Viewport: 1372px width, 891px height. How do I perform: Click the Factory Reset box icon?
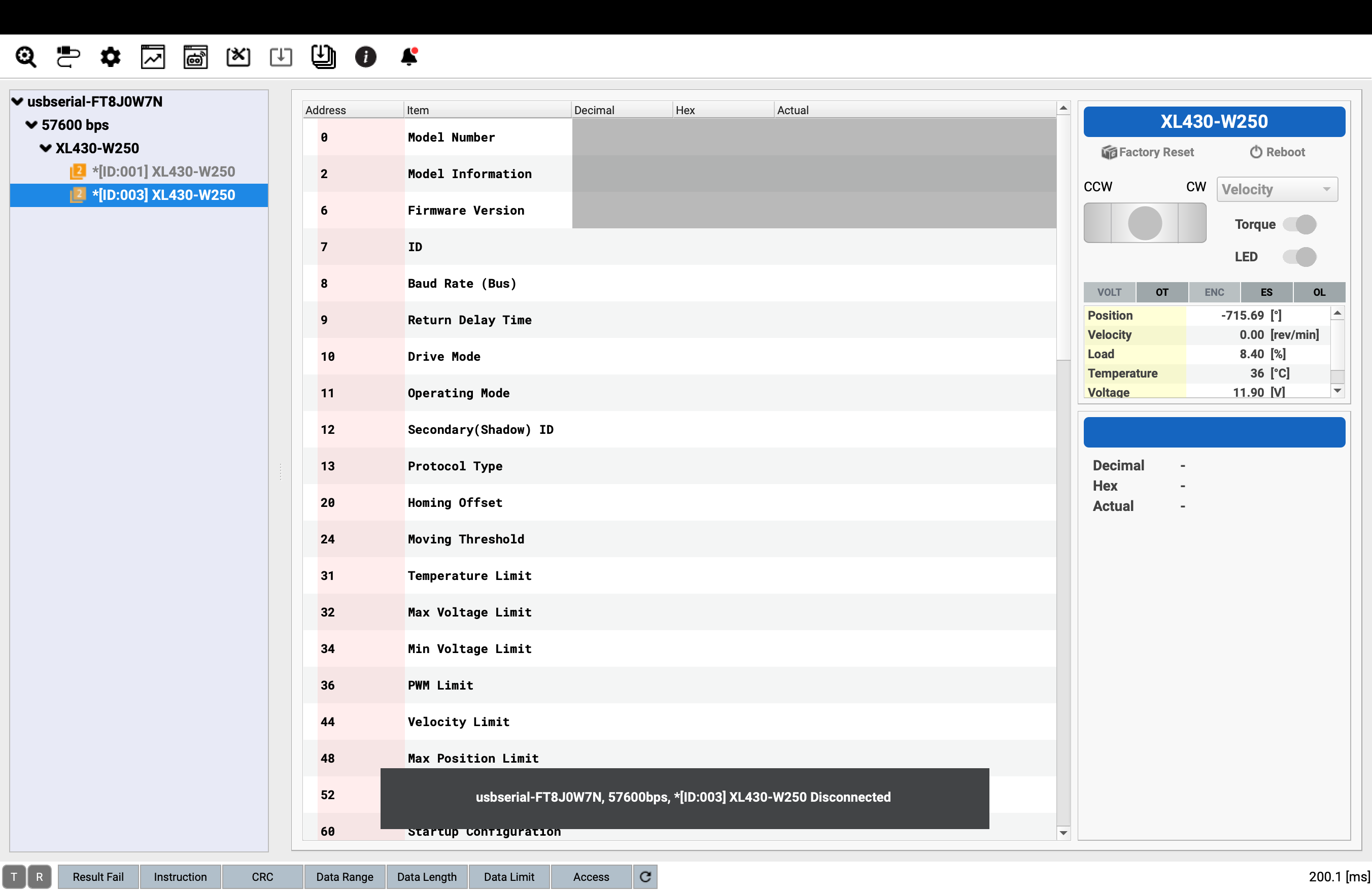[x=1109, y=152]
